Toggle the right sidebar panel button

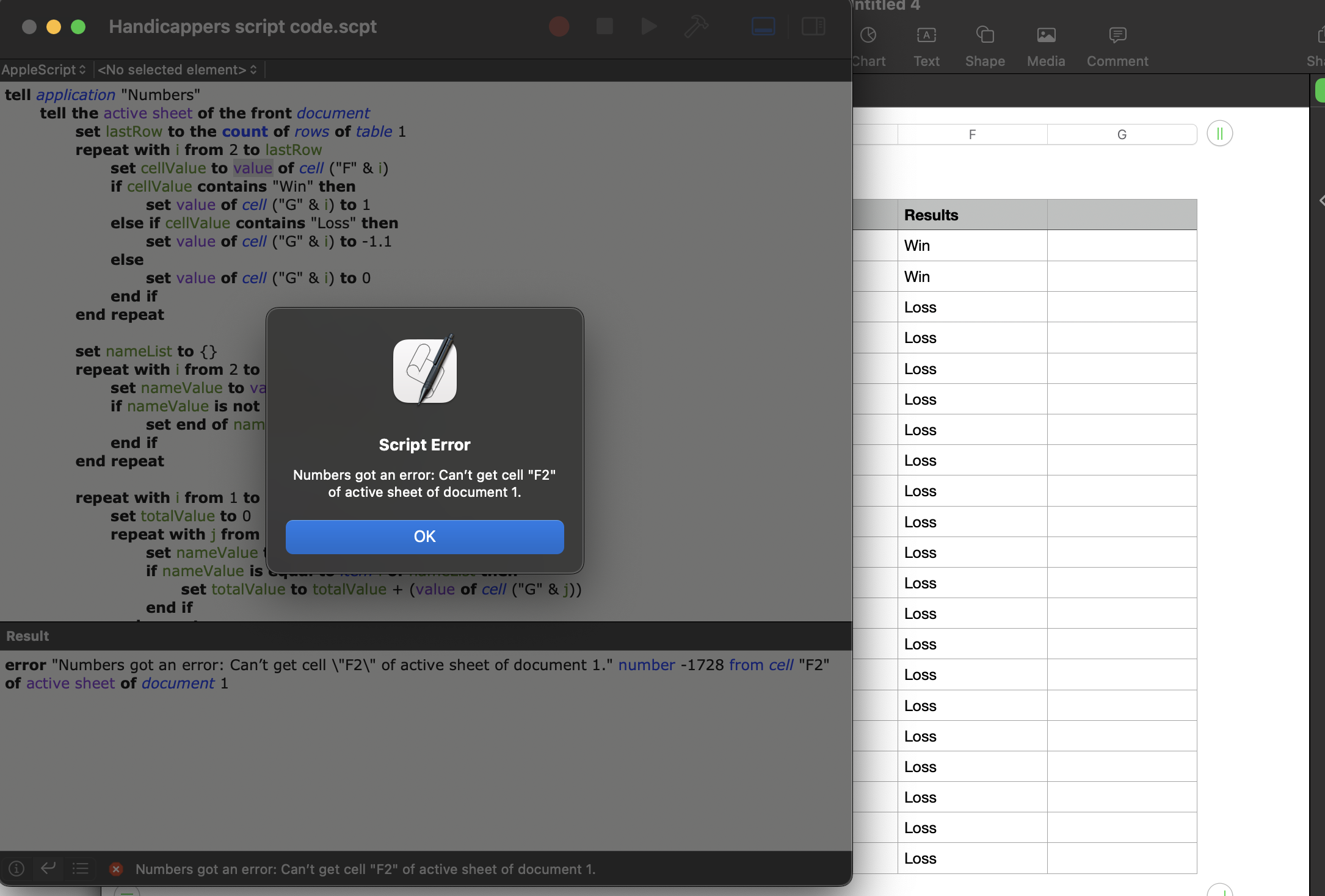[x=813, y=26]
